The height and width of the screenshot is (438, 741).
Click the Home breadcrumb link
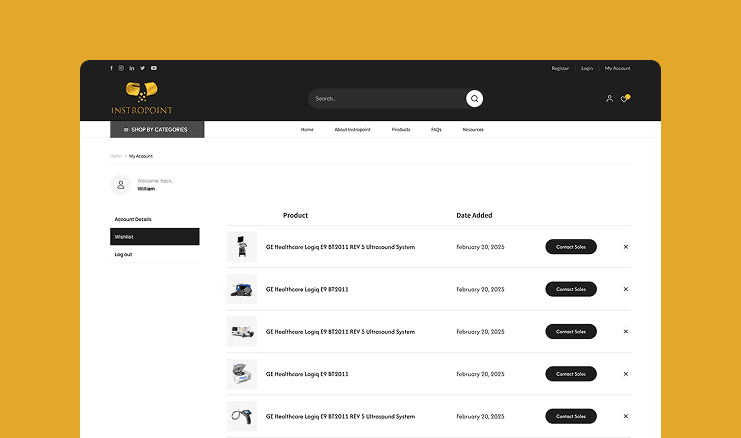[116, 156]
